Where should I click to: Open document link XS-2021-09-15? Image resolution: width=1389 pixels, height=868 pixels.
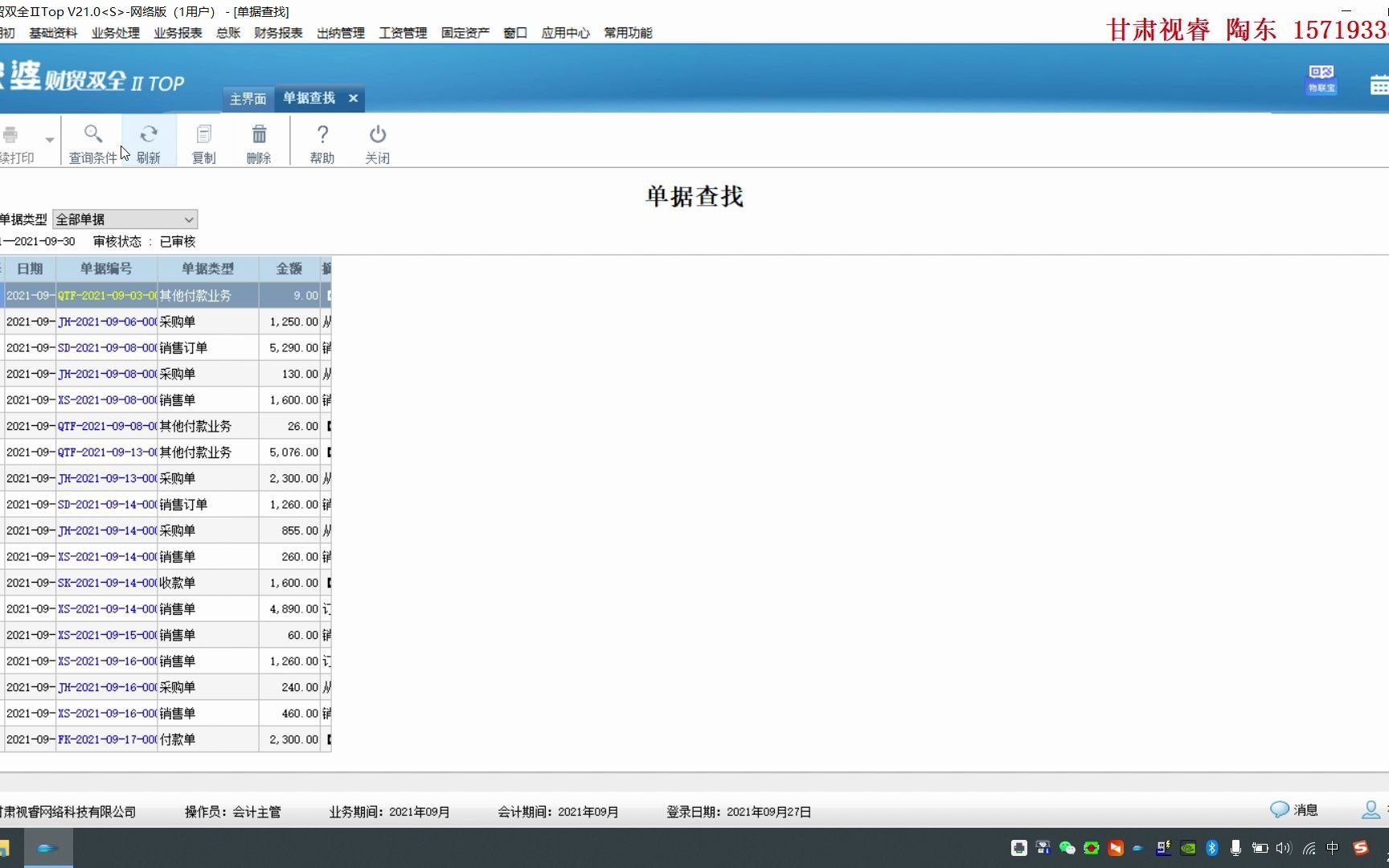(107, 635)
